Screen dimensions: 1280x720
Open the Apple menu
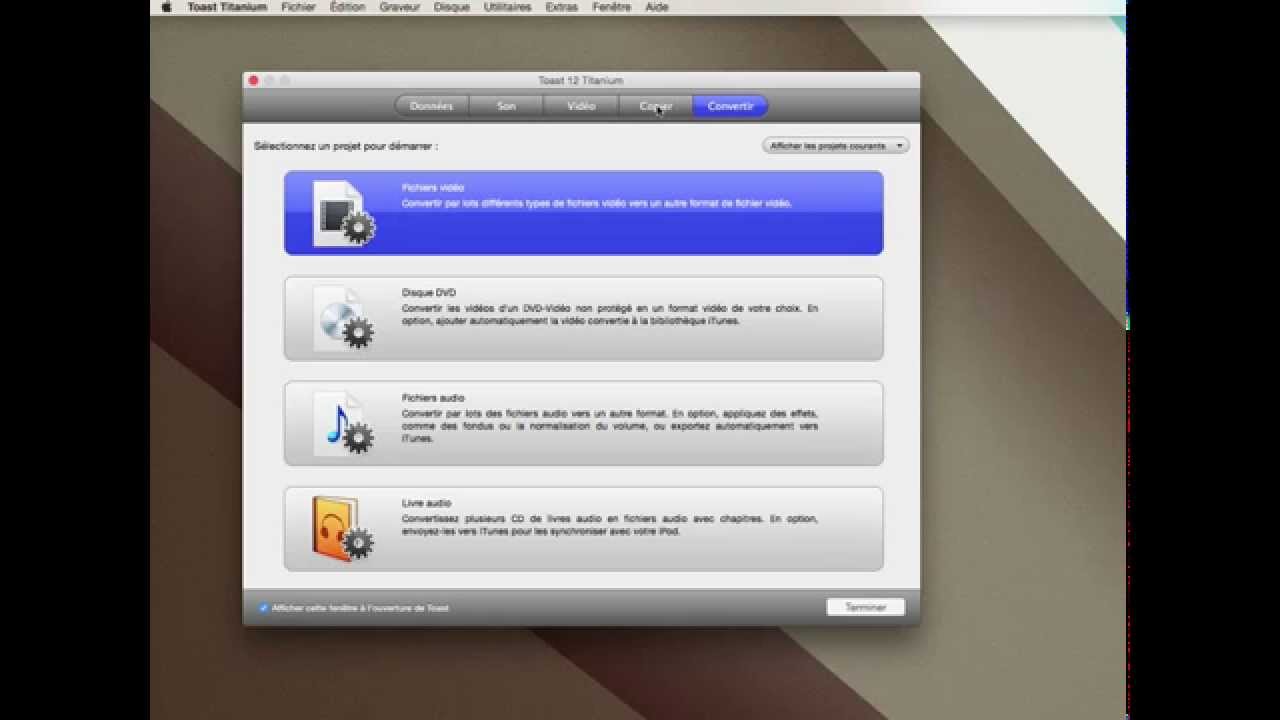166,7
